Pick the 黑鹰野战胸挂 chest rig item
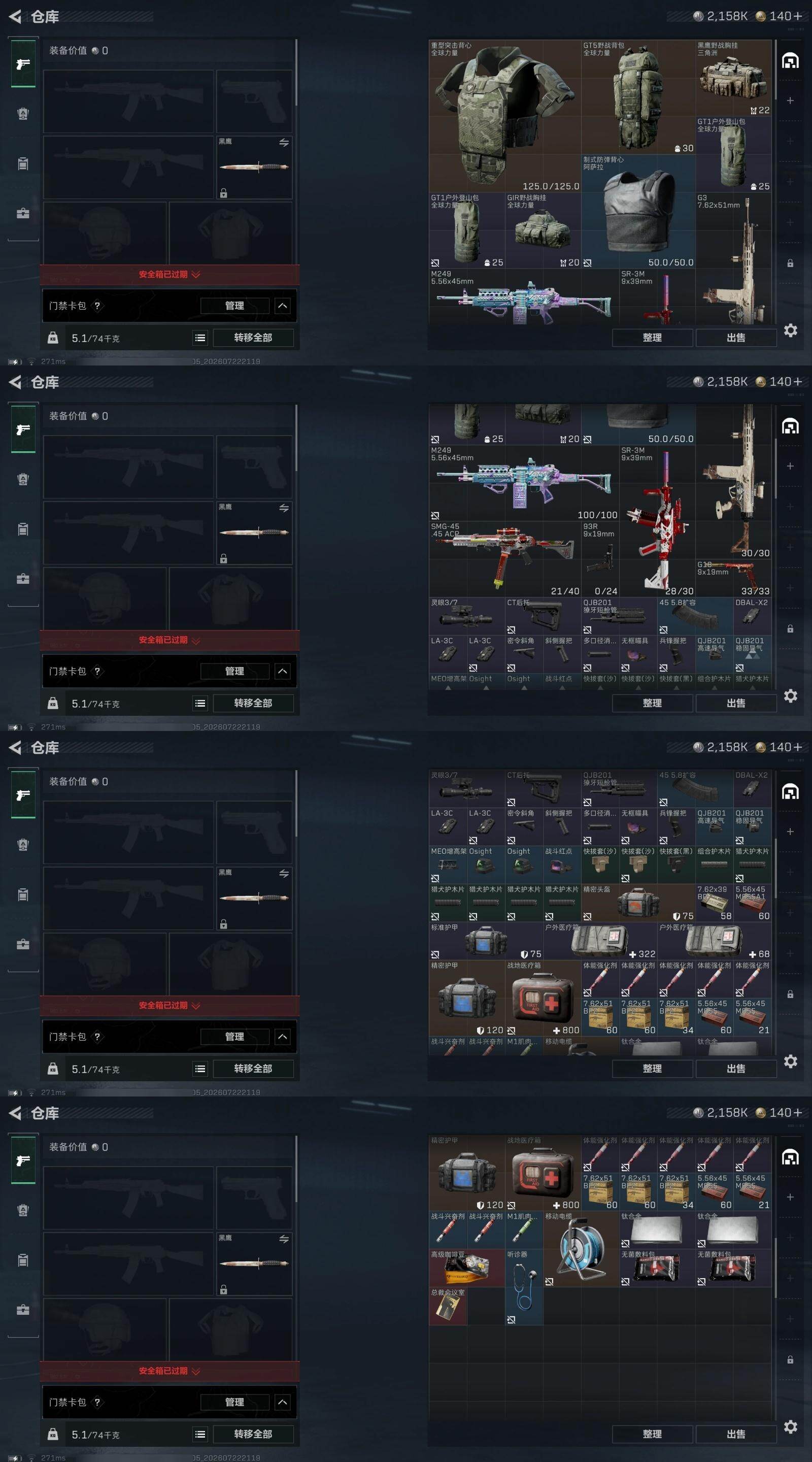The image size is (812, 1462). click(733, 78)
